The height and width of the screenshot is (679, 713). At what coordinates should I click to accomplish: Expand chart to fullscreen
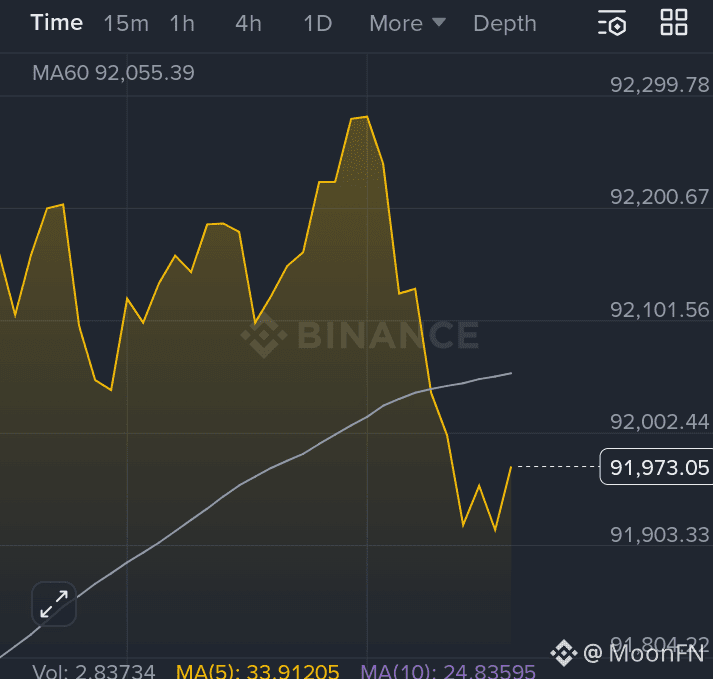[x=54, y=603]
